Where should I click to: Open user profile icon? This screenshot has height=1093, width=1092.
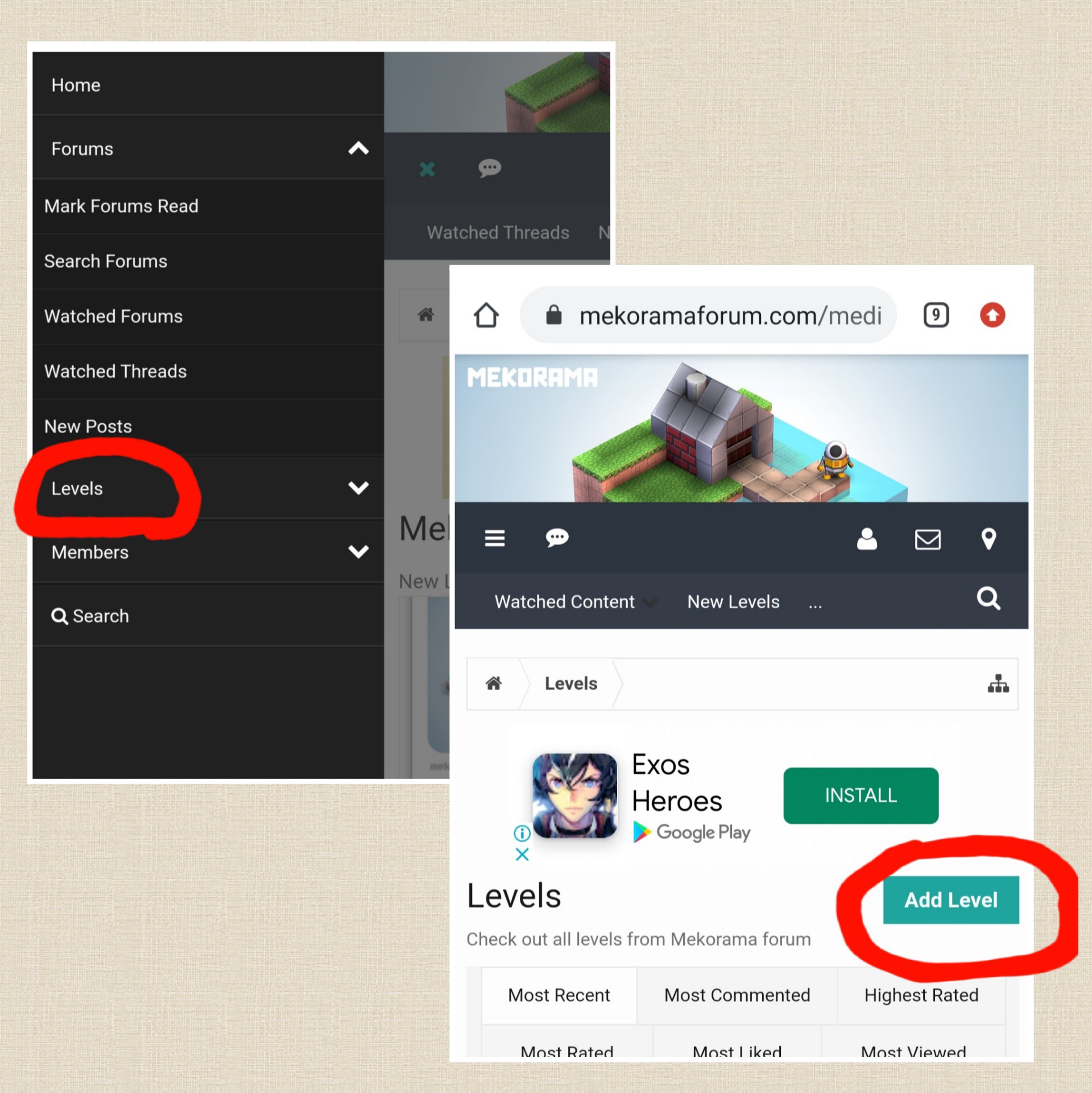(x=867, y=539)
